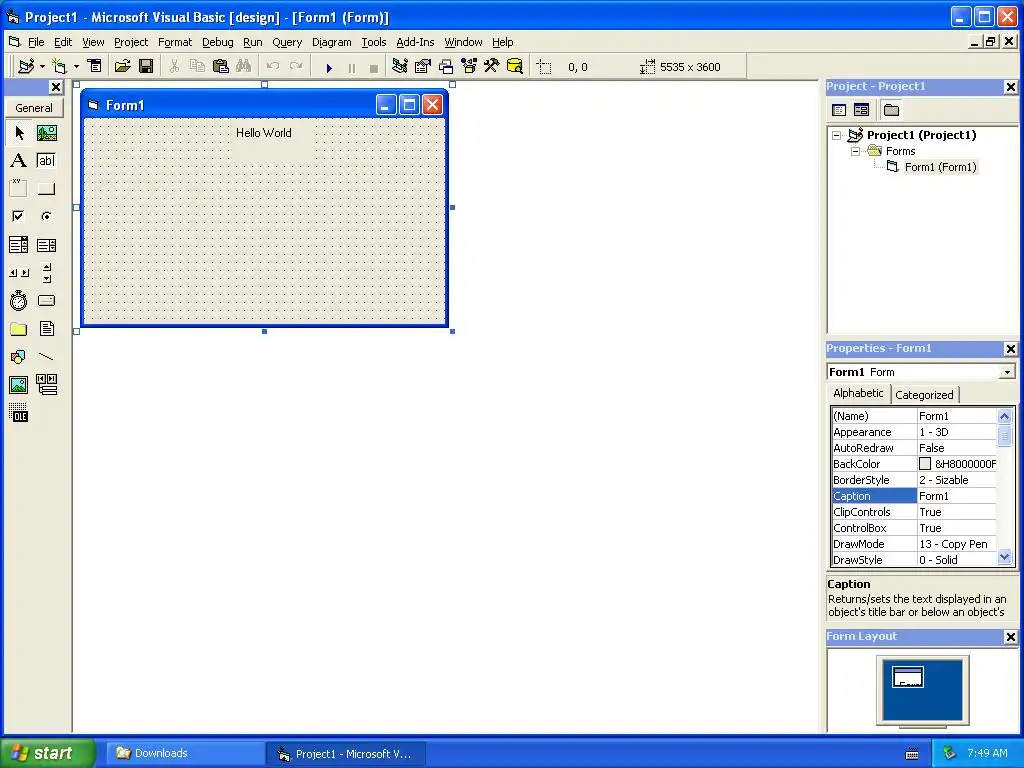Screen dimensions: 1024x768
Task: Select the Label control tool
Action: click(19, 161)
